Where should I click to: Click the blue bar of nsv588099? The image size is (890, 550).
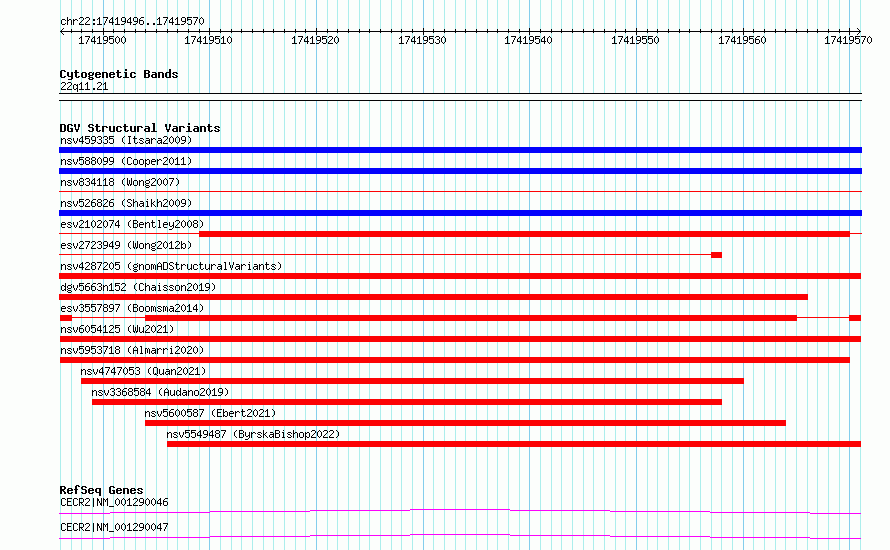point(460,171)
